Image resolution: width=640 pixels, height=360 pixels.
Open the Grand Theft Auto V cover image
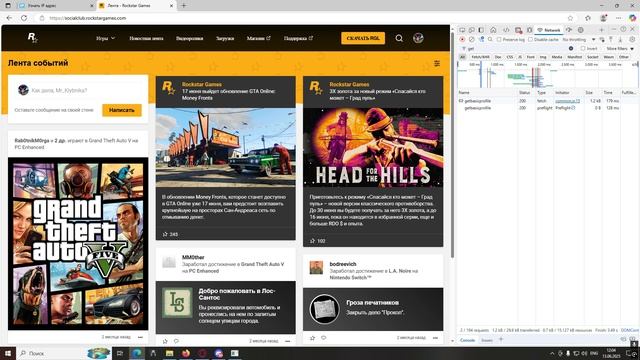pos(78,244)
